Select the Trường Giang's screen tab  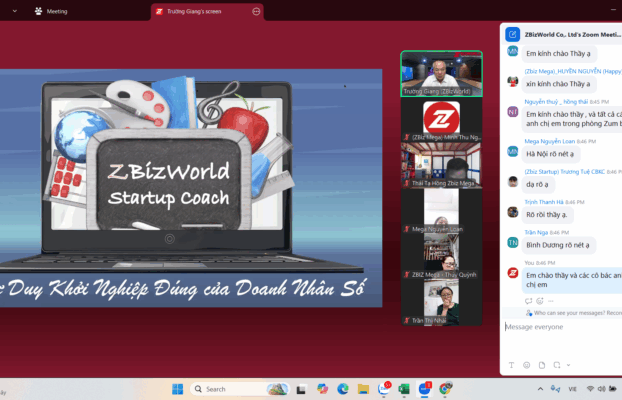[207, 12]
